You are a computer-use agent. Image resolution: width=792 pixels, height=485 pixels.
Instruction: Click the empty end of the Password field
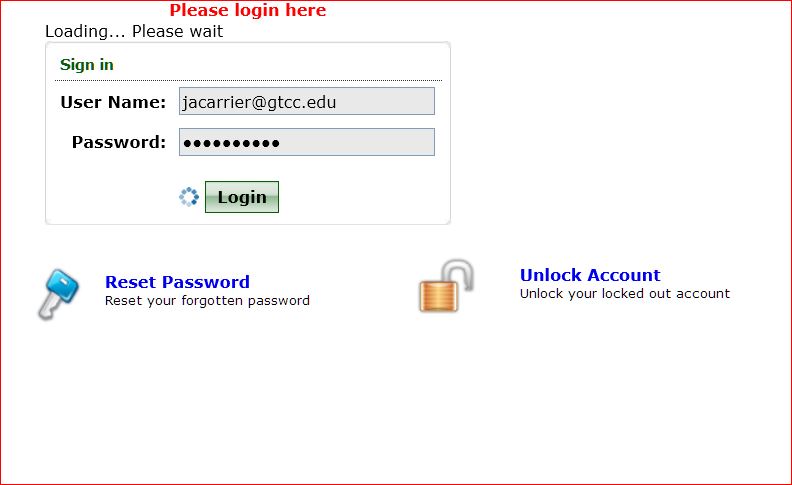pyautogui.click(x=356, y=142)
